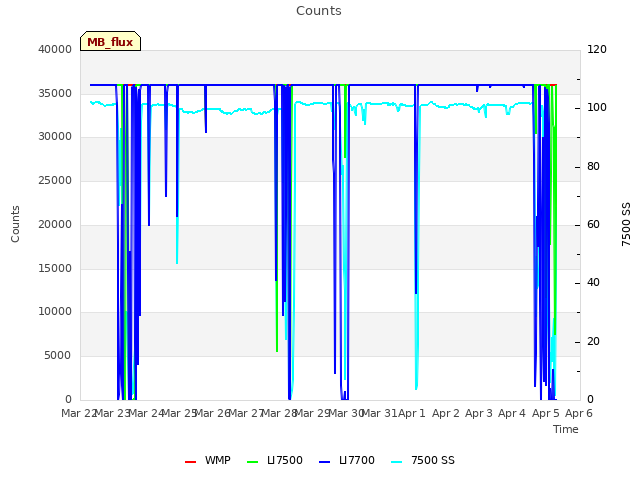Click the Mar 28 date label
Viewport: 640px width, 480px height.
[279, 413]
